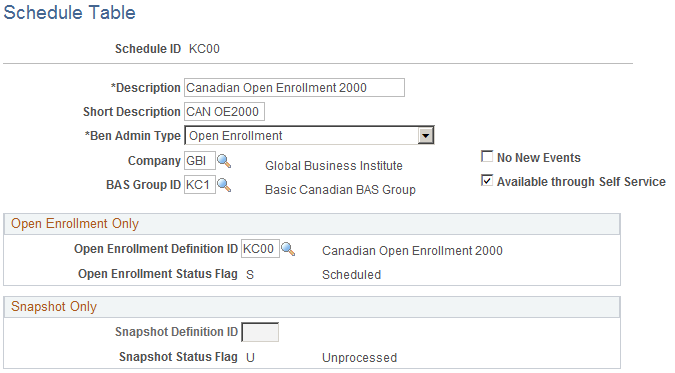Click the Schedule ID value KC00
Screen dimensions: 675x373
(204, 49)
